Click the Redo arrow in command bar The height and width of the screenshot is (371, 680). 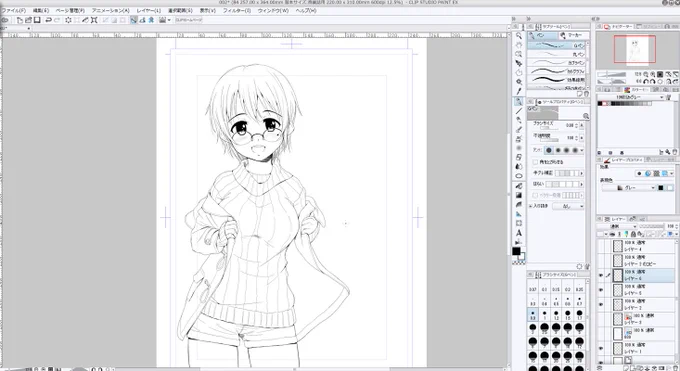pos(57,20)
